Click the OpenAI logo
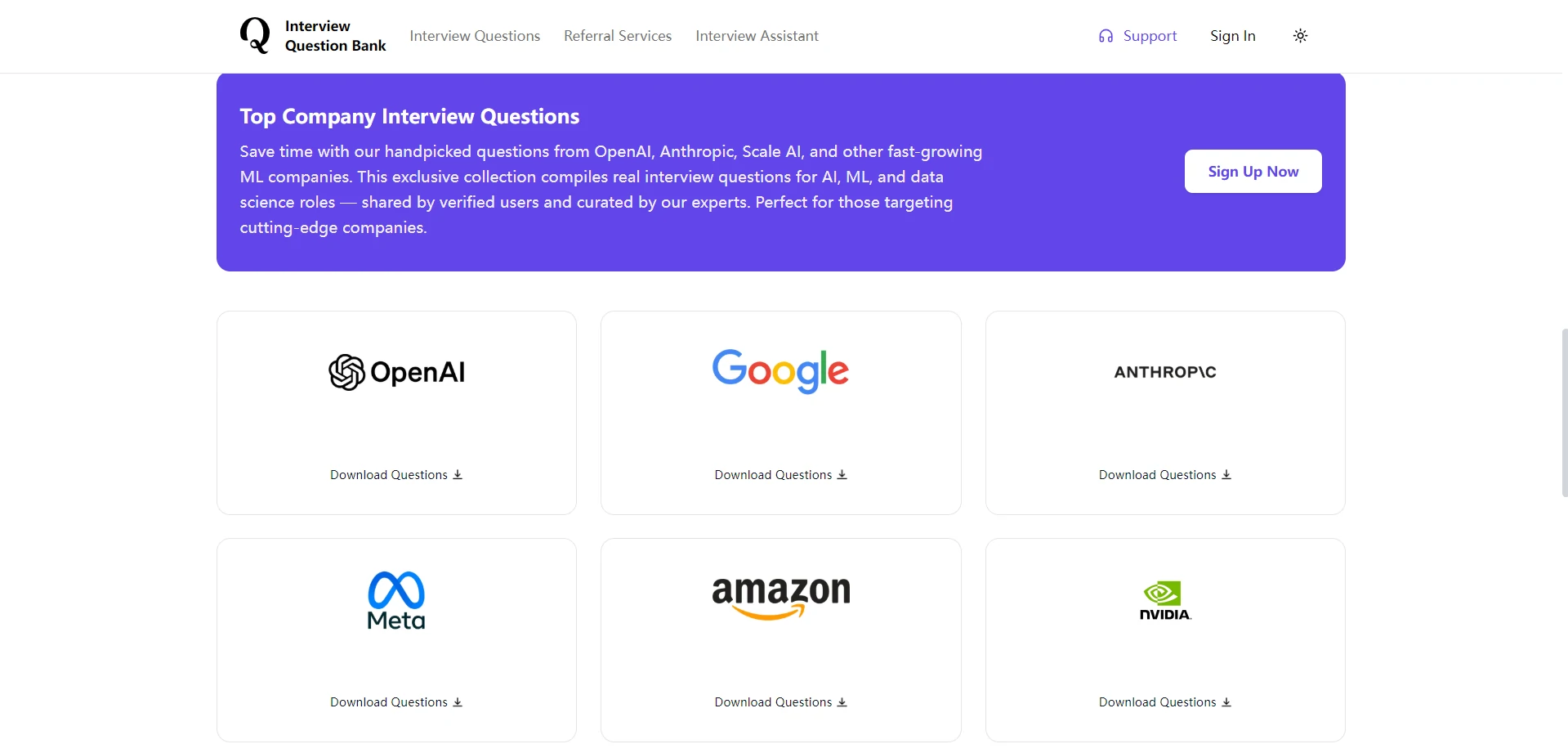Image resolution: width=1568 pixels, height=753 pixels. tap(396, 372)
